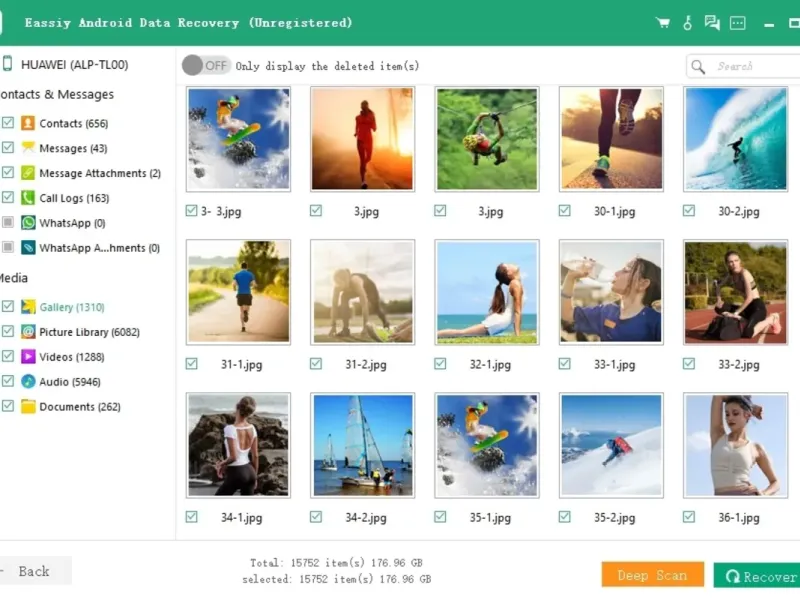The width and height of the screenshot is (800, 600).
Task: Open the 30-1.jpg running shoes thumbnail
Action: click(611, 139)
